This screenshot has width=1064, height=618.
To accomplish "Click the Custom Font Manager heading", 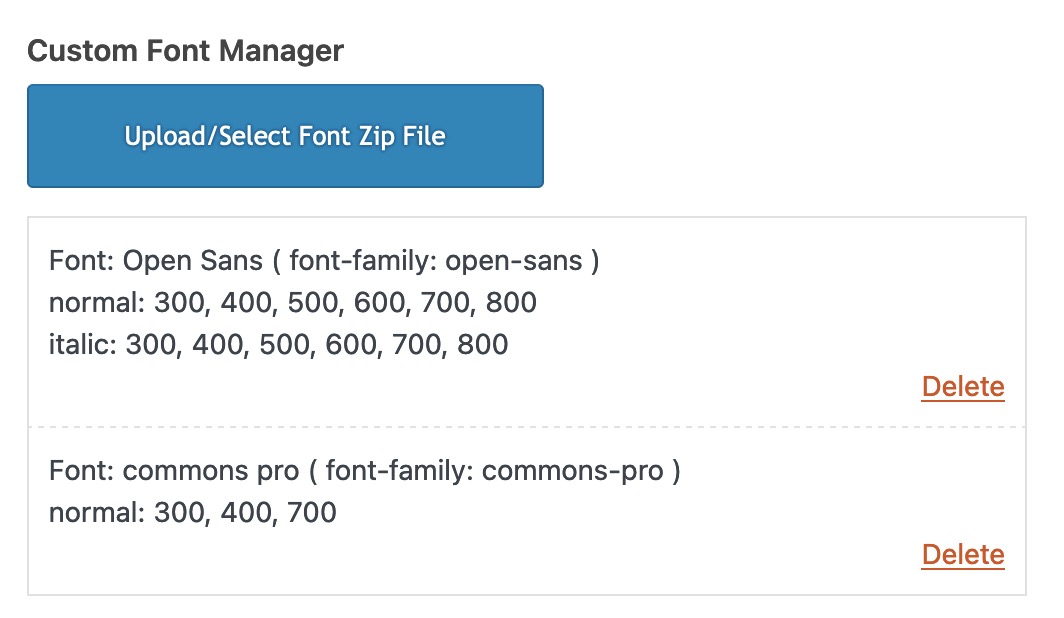I will [185, 51].
